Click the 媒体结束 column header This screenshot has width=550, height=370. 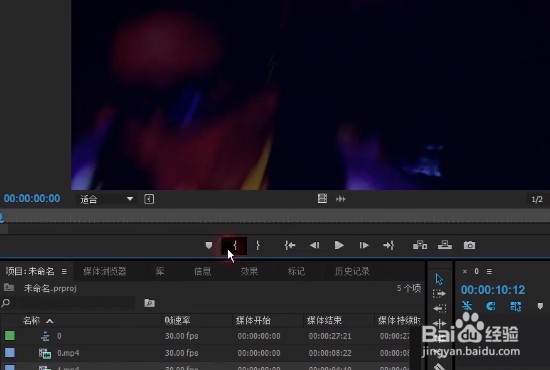click(x=324, y=321)
